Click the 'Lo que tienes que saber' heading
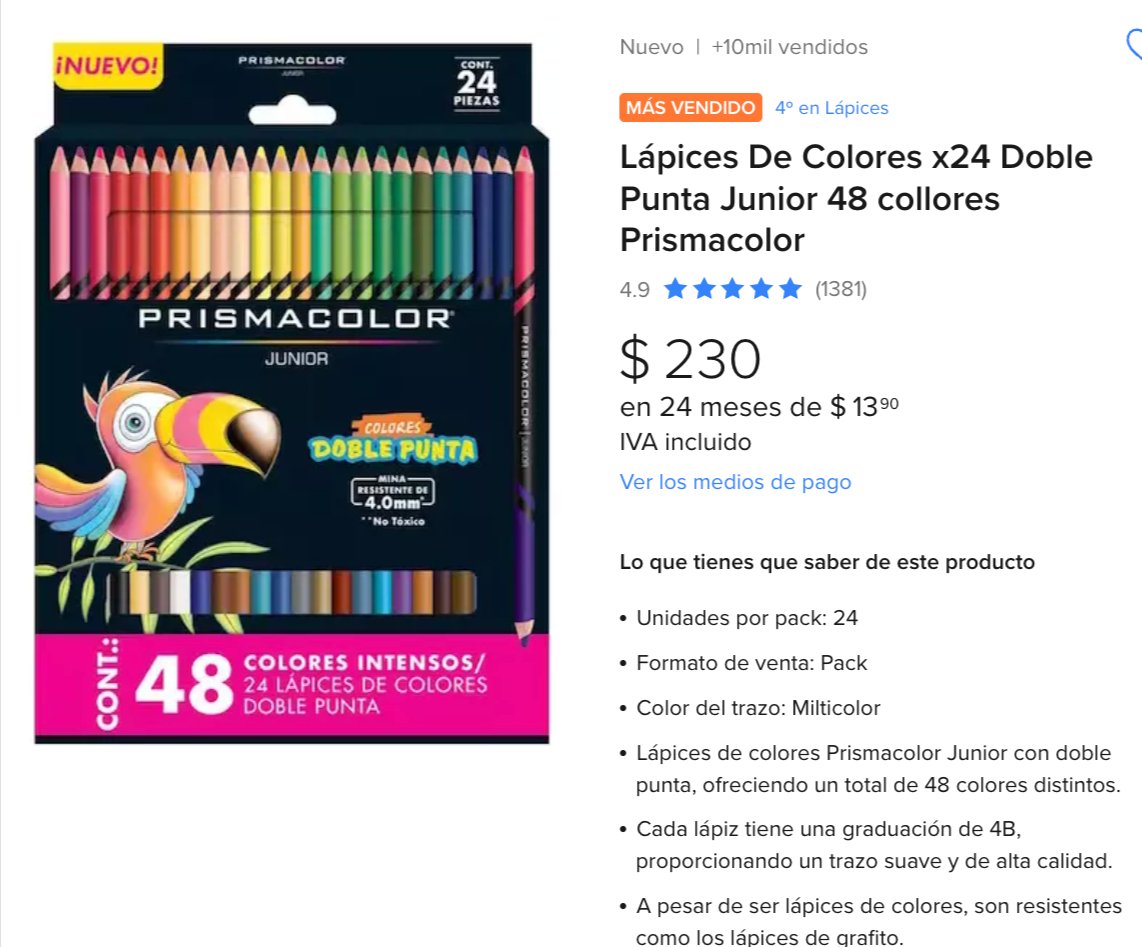This screenshot has width=1142, height=947. click(827, 562)
